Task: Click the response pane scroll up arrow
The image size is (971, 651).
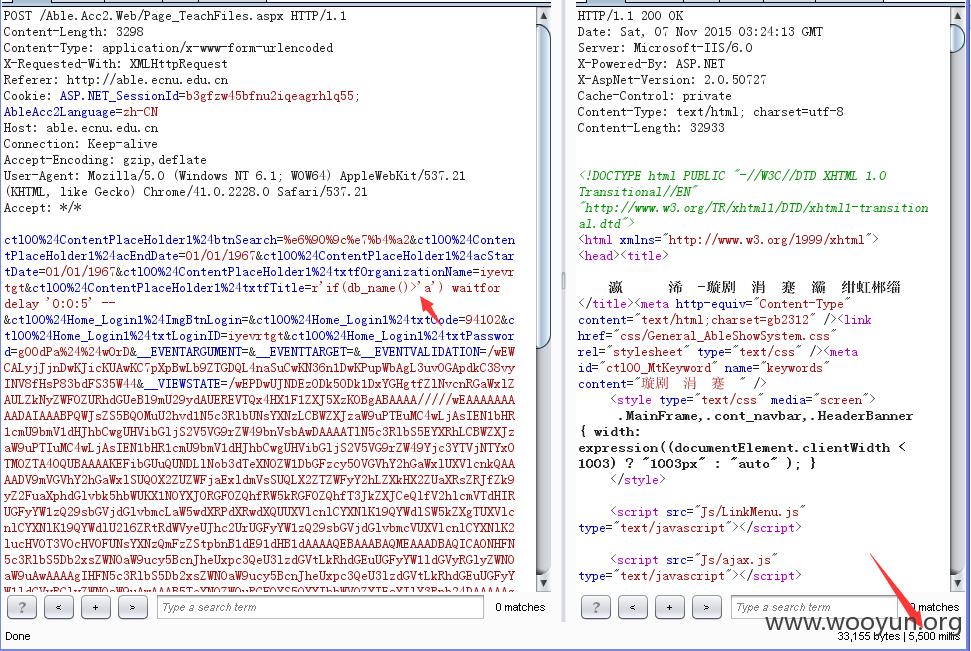Action: [x=957, y=15]
